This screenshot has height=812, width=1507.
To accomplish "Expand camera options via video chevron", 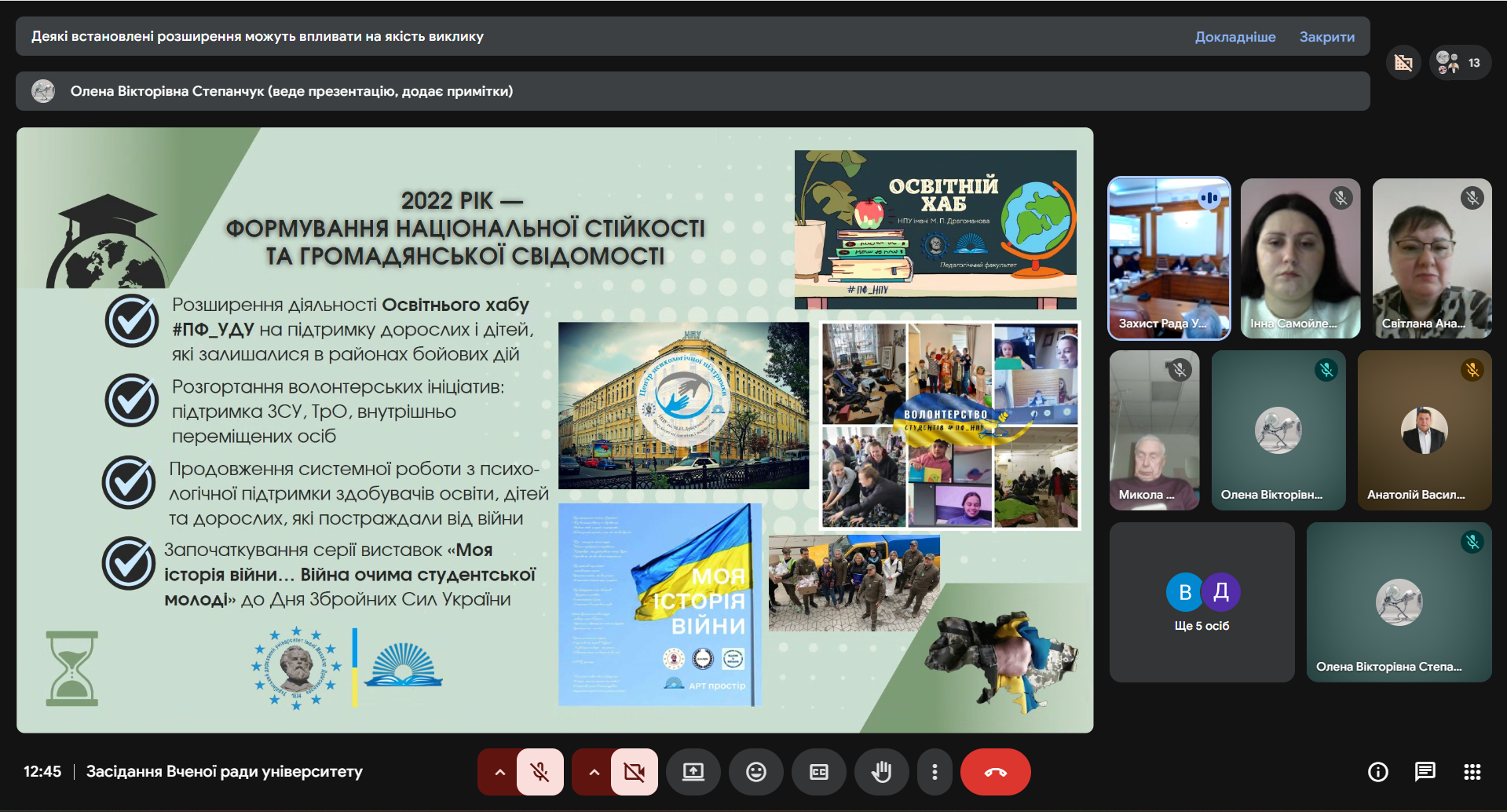I will click(594, 772).
